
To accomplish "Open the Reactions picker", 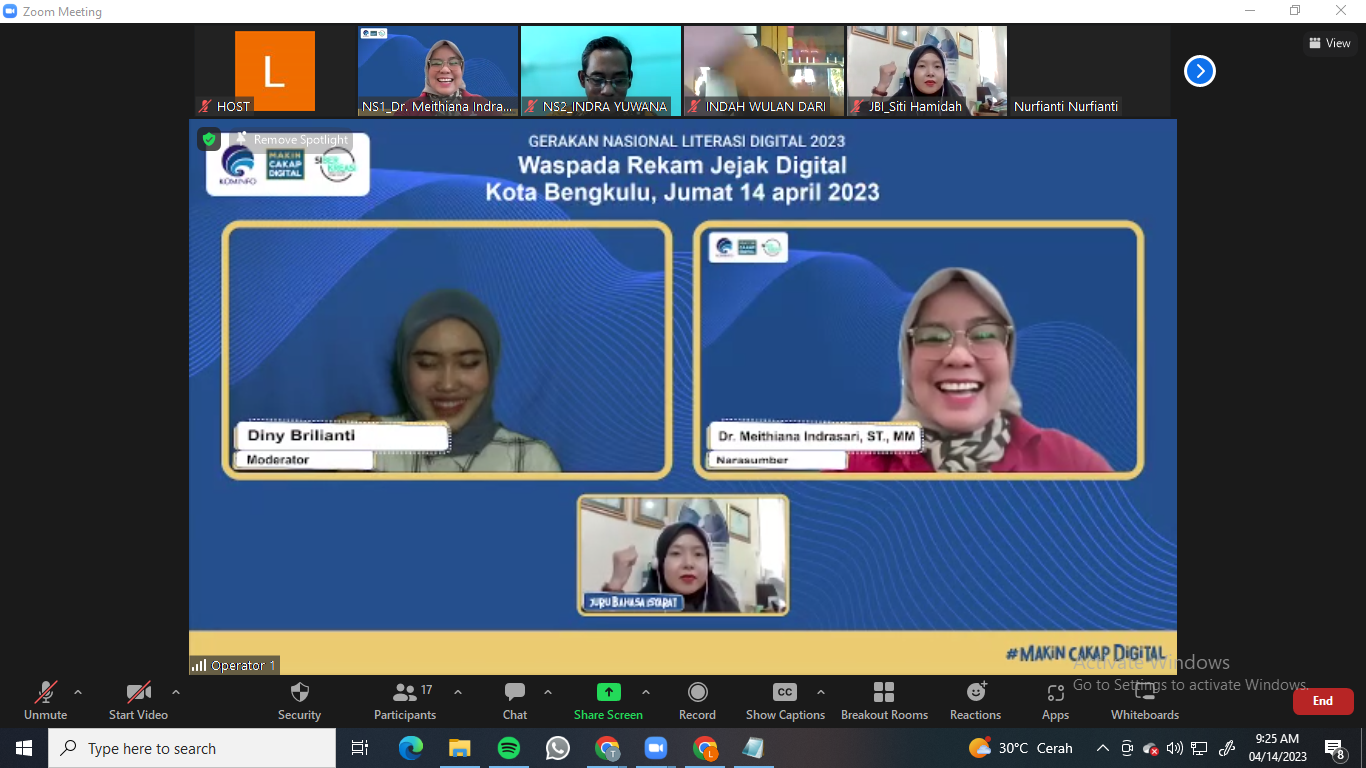I will (975, 700).
